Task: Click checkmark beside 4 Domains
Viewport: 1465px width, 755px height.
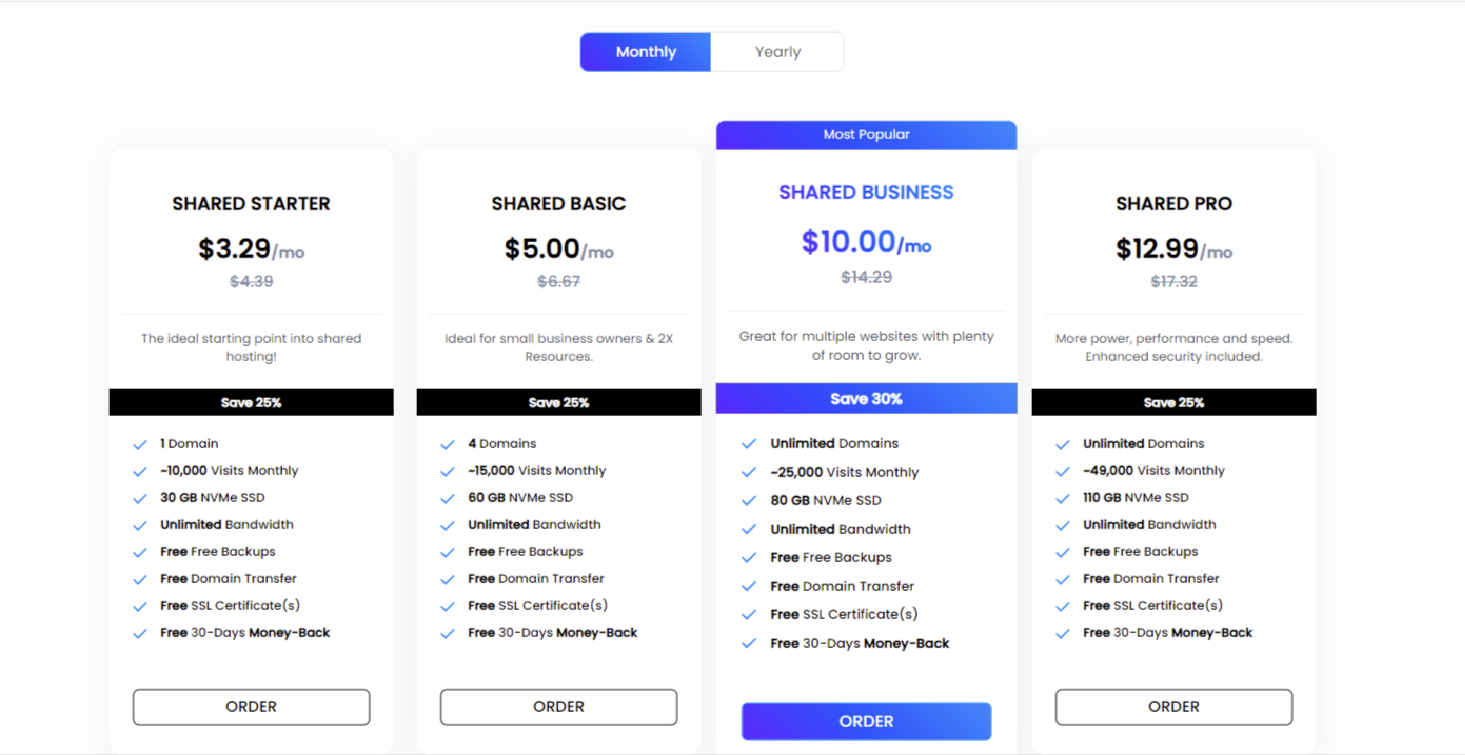Action: [x=447, y=444]
